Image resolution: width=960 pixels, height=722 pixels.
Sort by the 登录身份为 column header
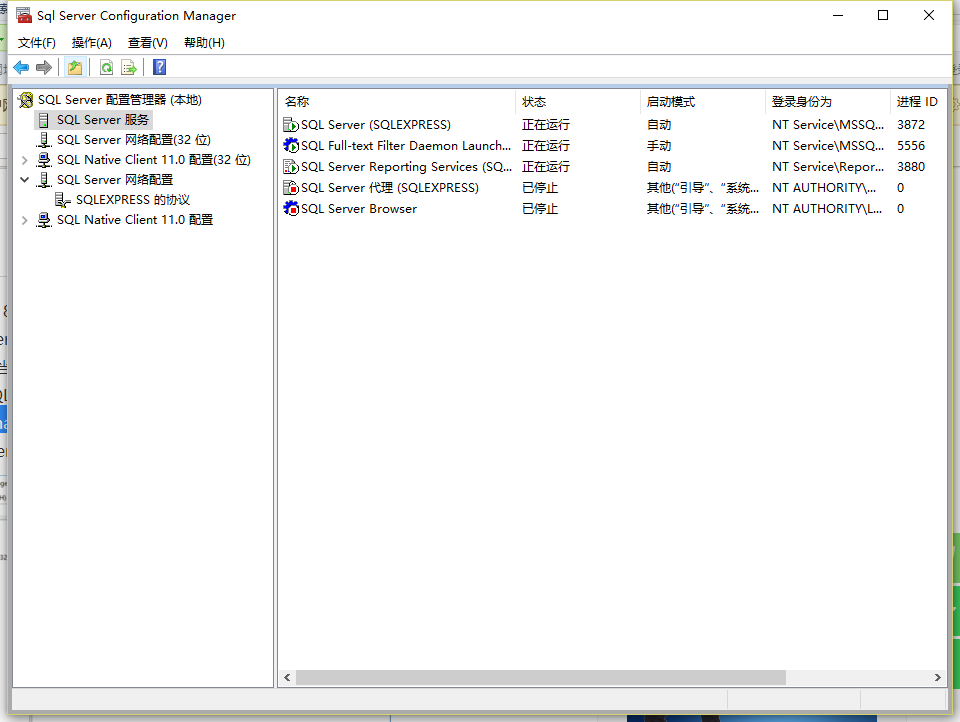828,102
